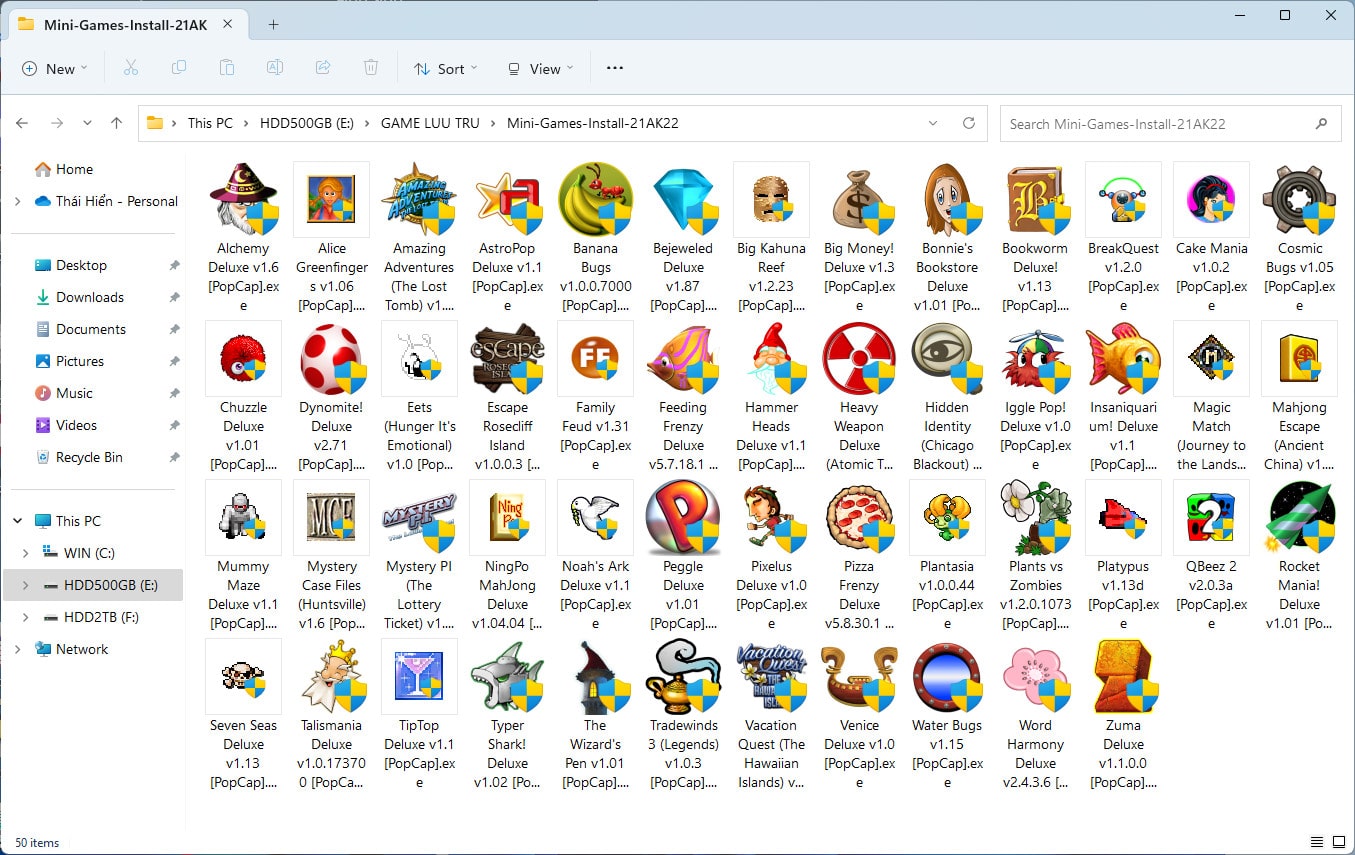
Task: Click the Share toolbar icon
Action: pos(323,68)
